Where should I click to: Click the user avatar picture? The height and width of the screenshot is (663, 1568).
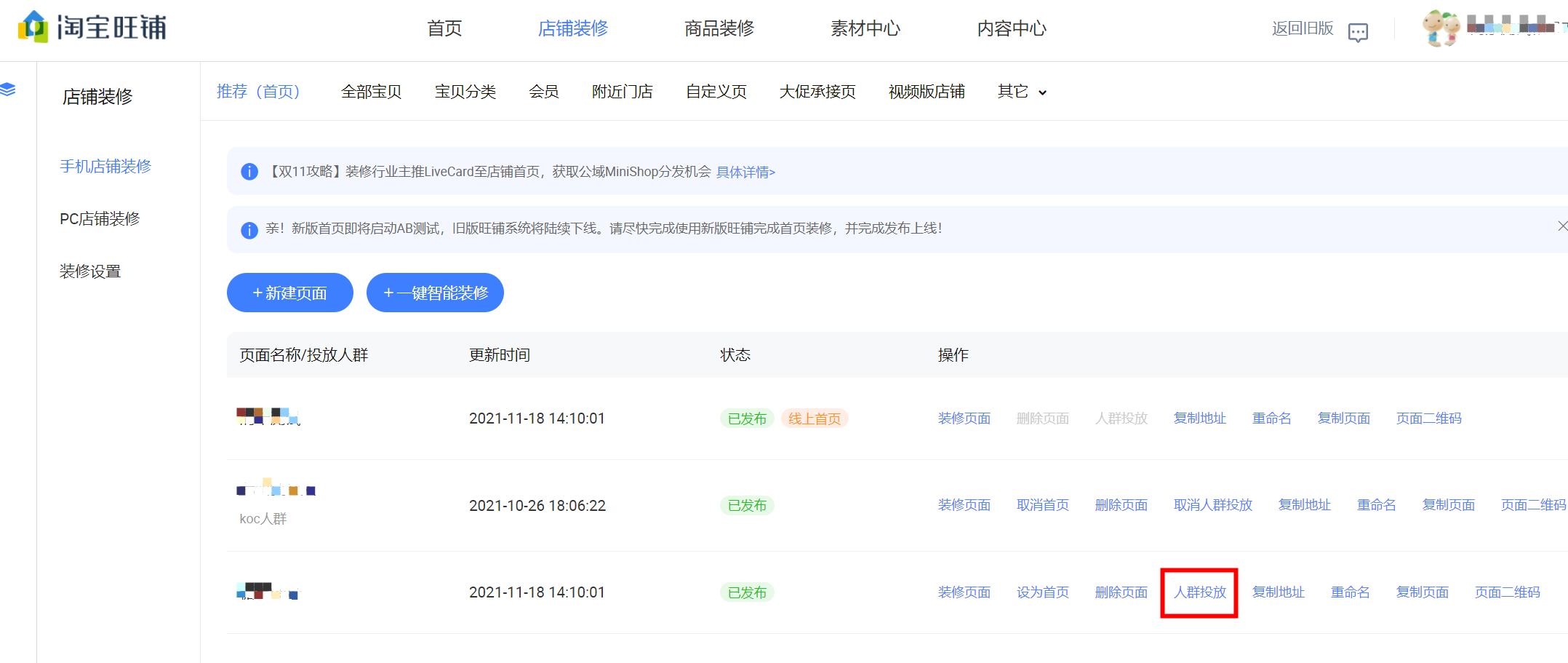[1441, 28]
